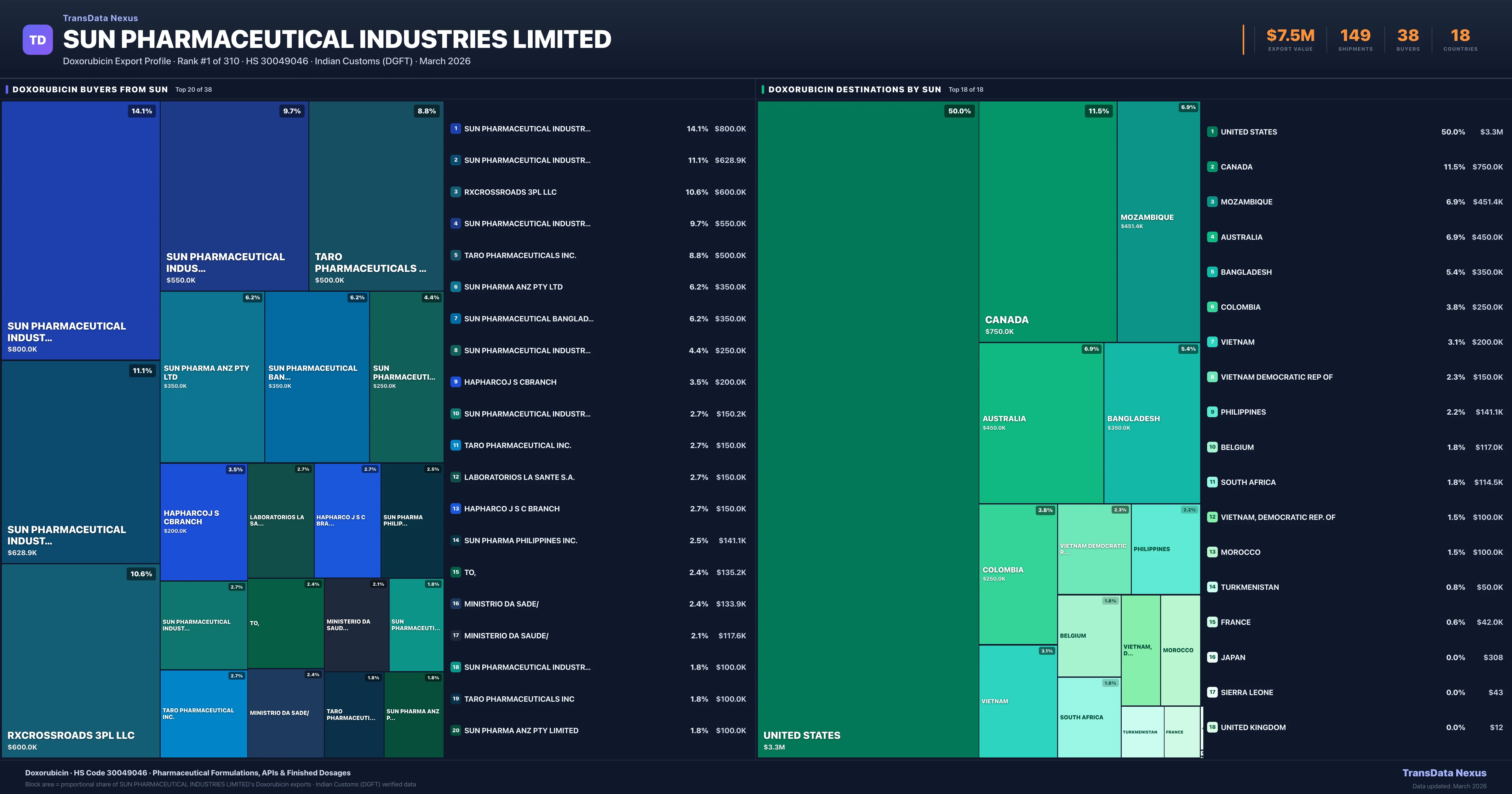
Task: Click rank badge 13 beside MOROCCO
Action: point(1212,552)
